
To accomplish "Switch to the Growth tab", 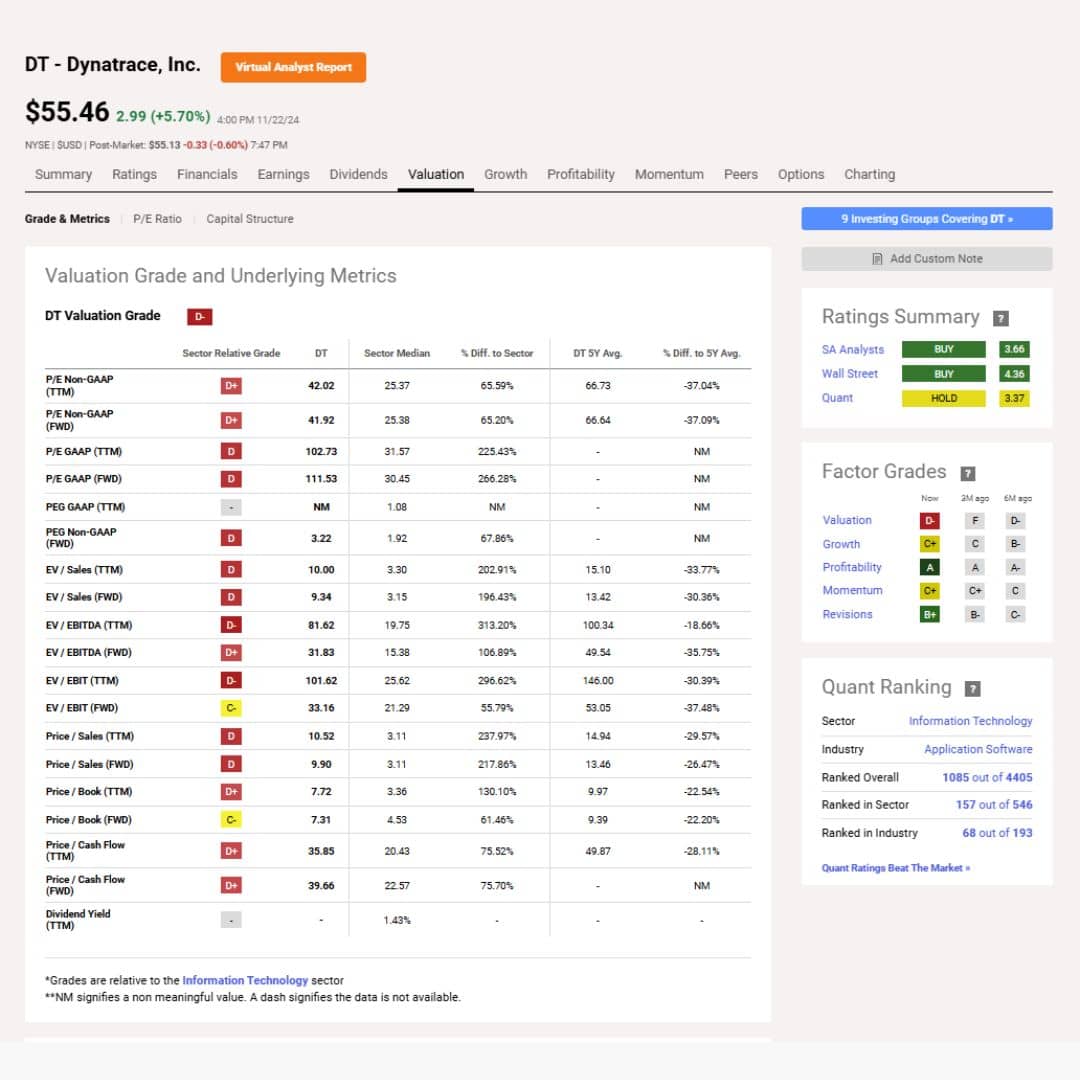I will (x=505, y=174).
